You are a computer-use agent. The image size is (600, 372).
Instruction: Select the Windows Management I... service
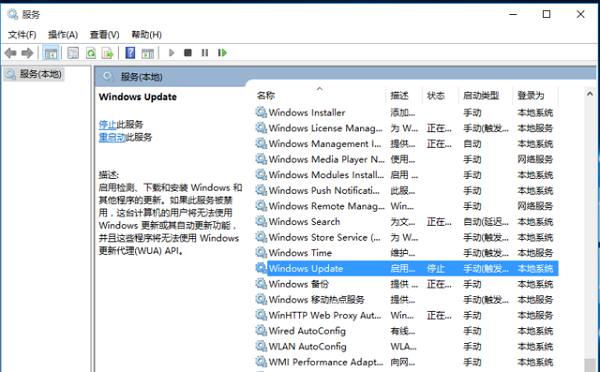tap(325, 144)
